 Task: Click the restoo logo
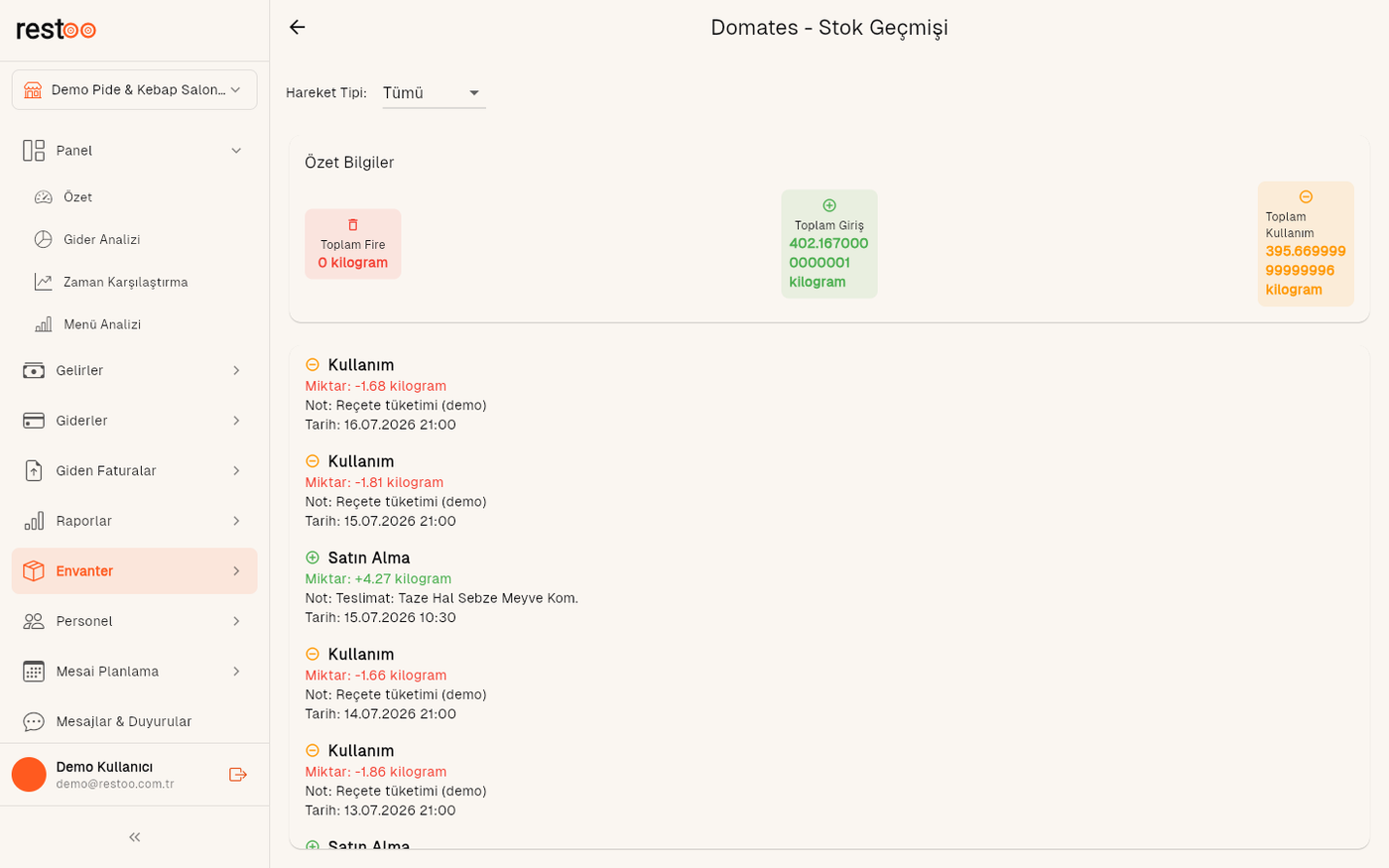pos(56,30)
